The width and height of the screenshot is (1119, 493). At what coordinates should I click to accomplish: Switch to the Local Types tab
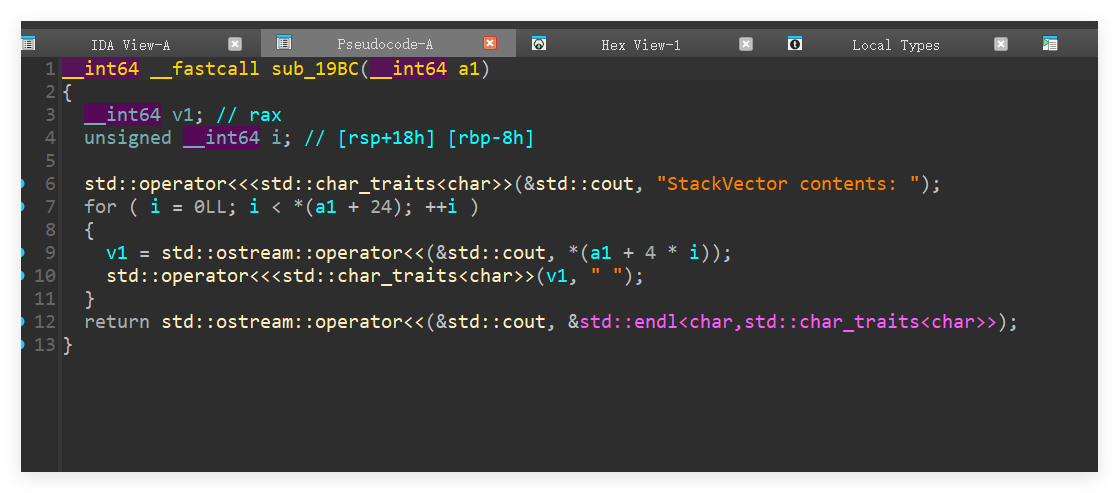pos(896,45)
